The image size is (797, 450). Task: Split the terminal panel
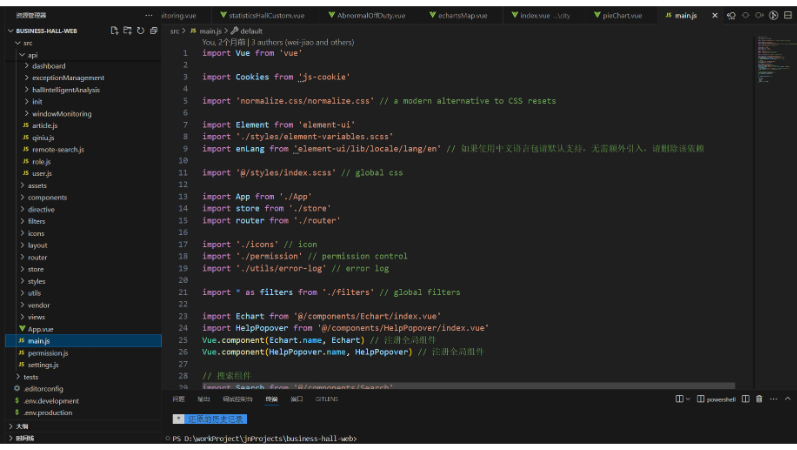point(746,399)
